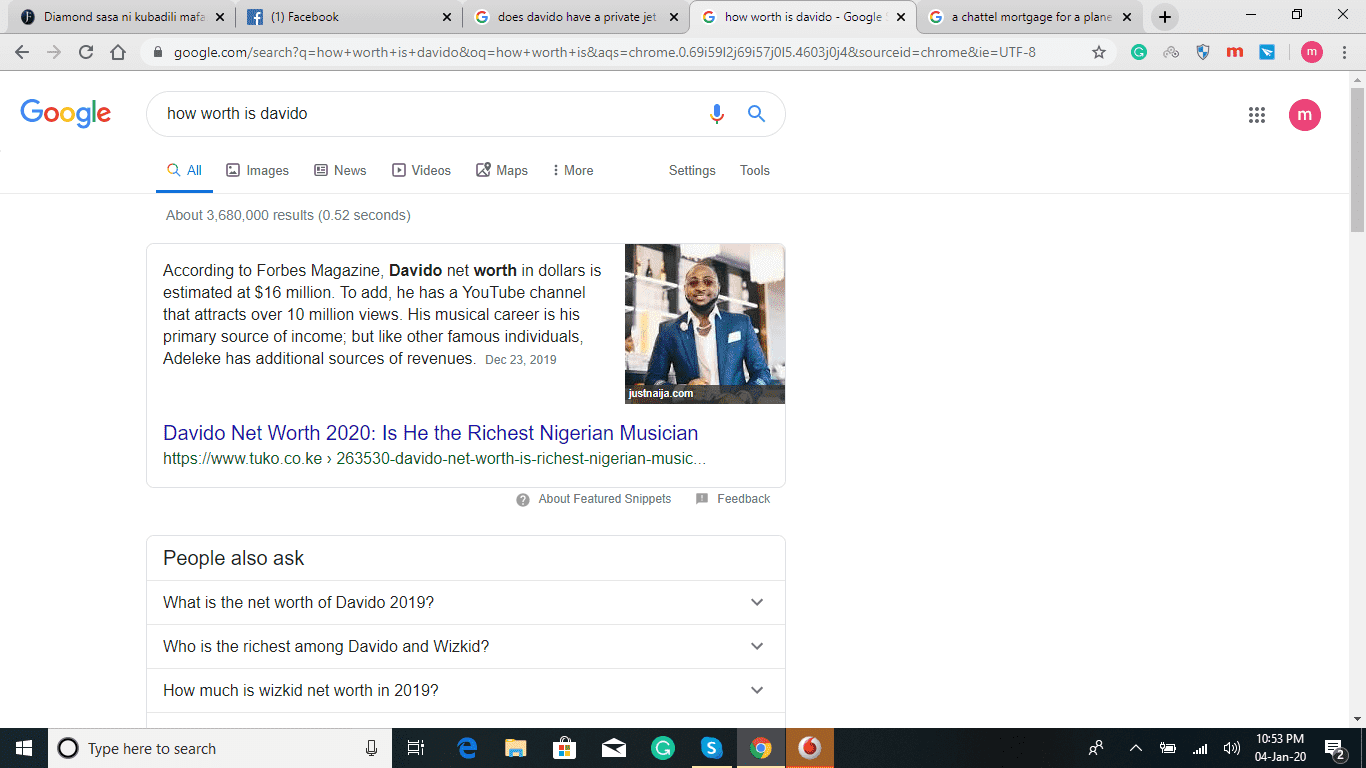Expand 'How much is wizkid net worth in 2019?'

pos(466,690)
